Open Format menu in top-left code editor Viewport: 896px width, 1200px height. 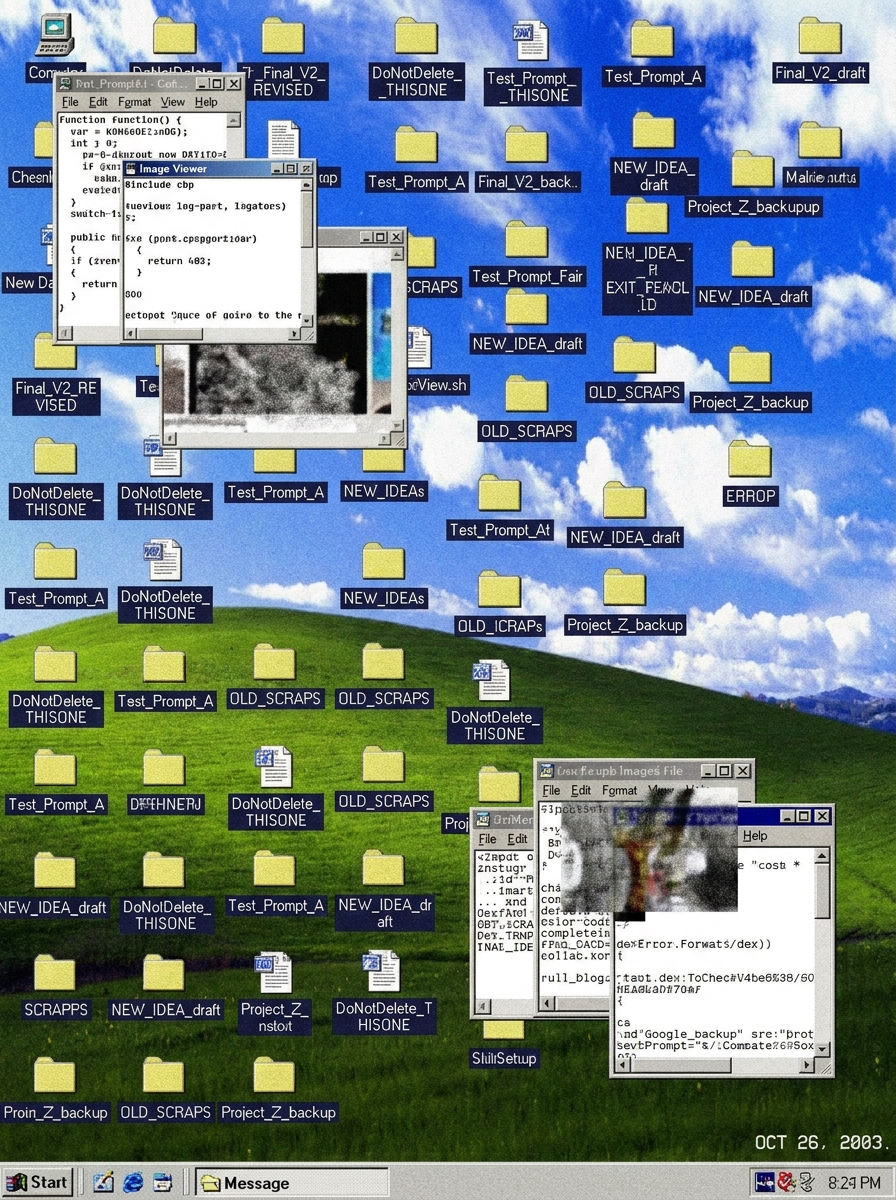click(x=135, y=102)
